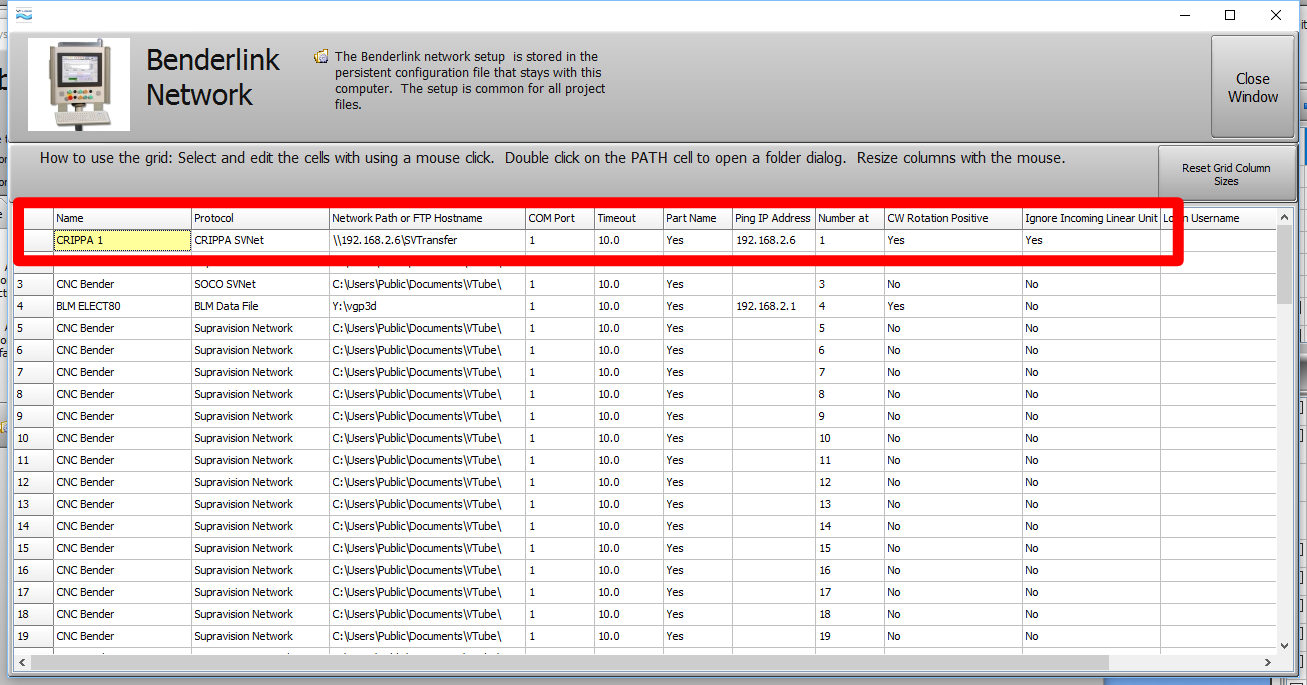Open the BLM Data File protocol cell
Viewport: 1307px width, 685px height.
click(260, 306)
